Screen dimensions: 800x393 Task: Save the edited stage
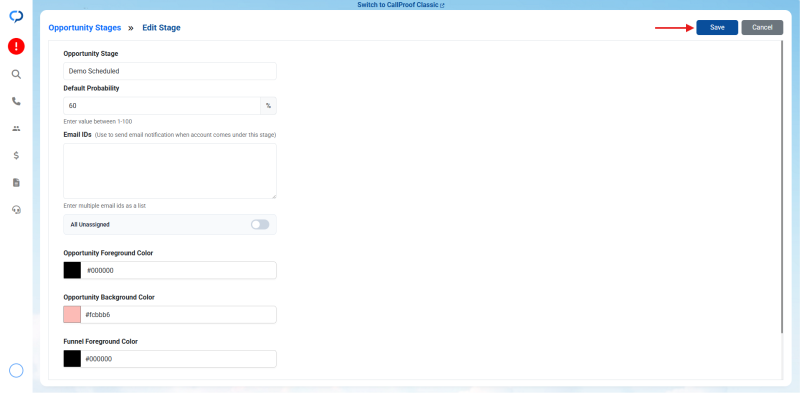(717, 28)
